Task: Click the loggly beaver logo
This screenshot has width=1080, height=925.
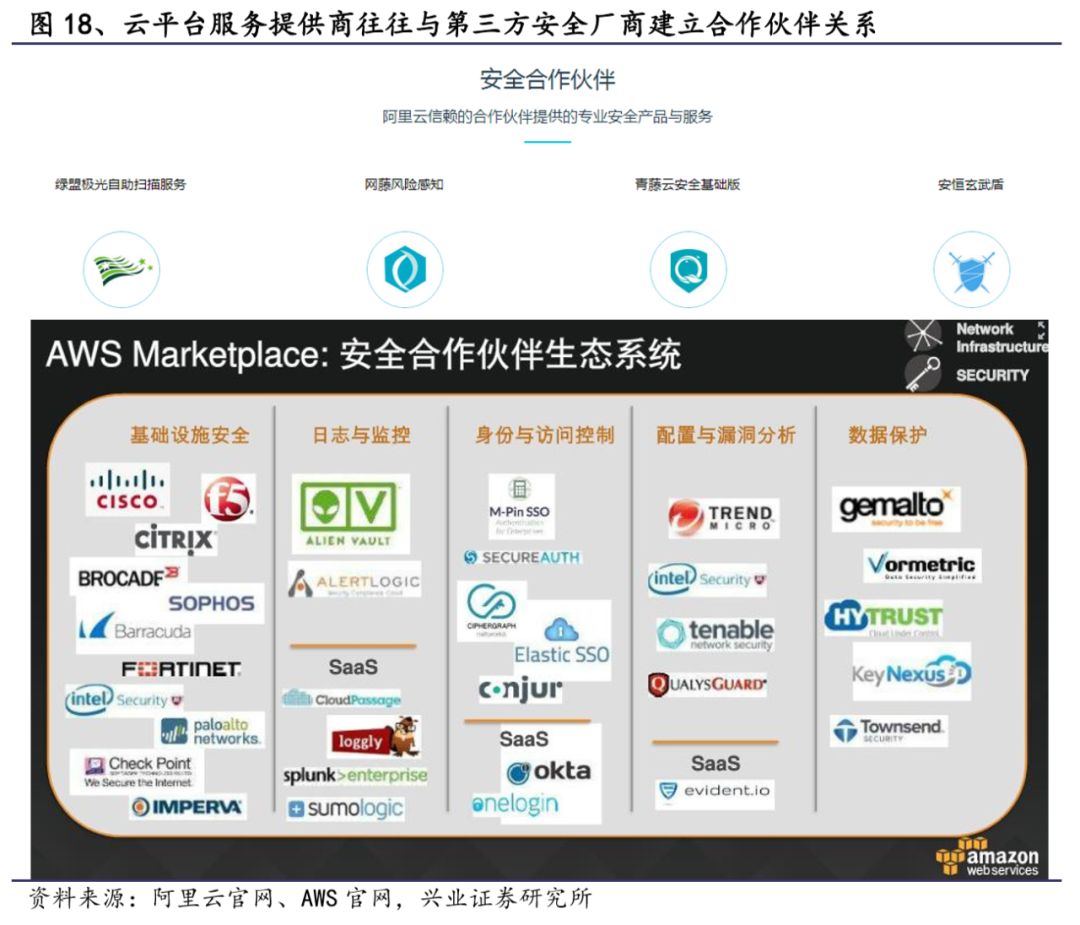Action: [x=375, y=737]
